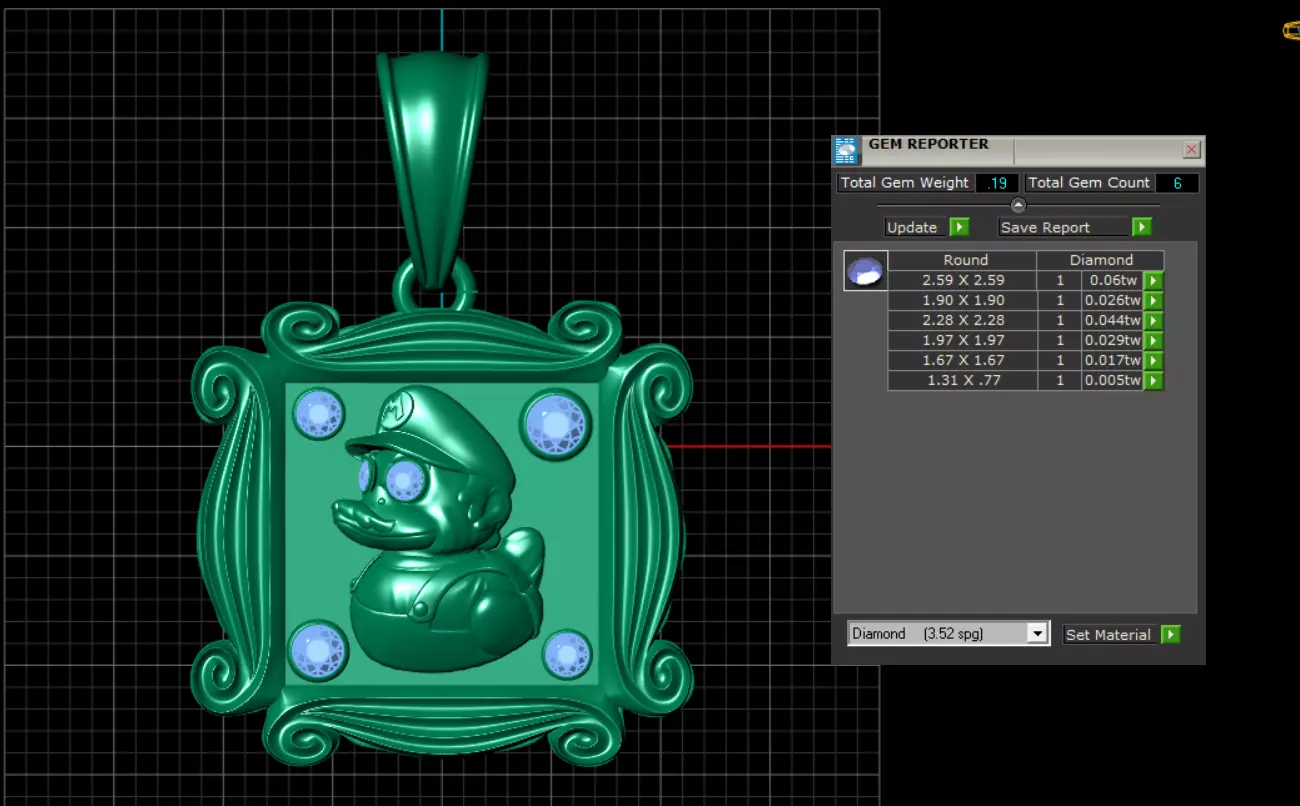Select the 1.97 X 1.97 size cell
1300x806 pixels.
[962, 340]
